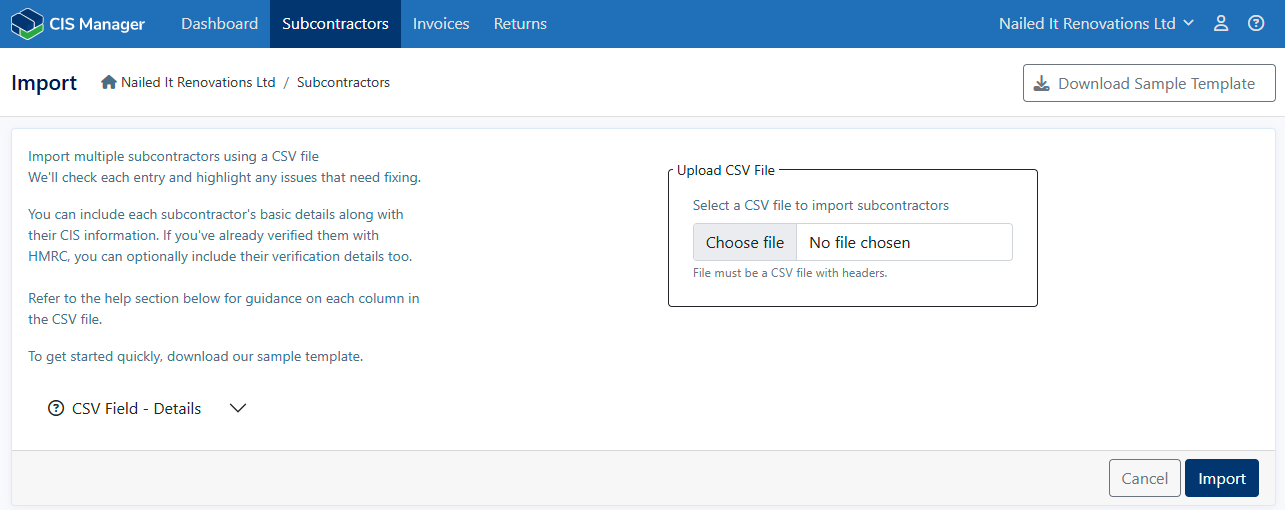
Task: Expand the CSV Field - Details section
Action: pyautogui.click(x=238, y=409)
